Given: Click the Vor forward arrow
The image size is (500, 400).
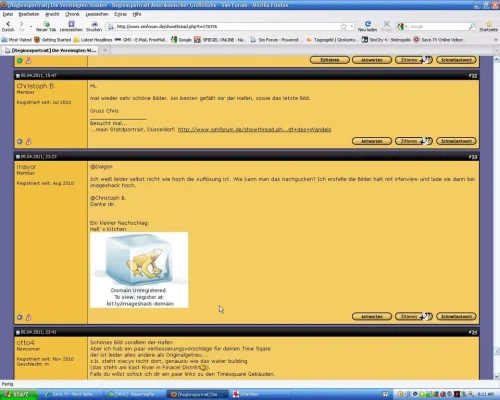Looking at the screenshot, I should tap(22, 26).
